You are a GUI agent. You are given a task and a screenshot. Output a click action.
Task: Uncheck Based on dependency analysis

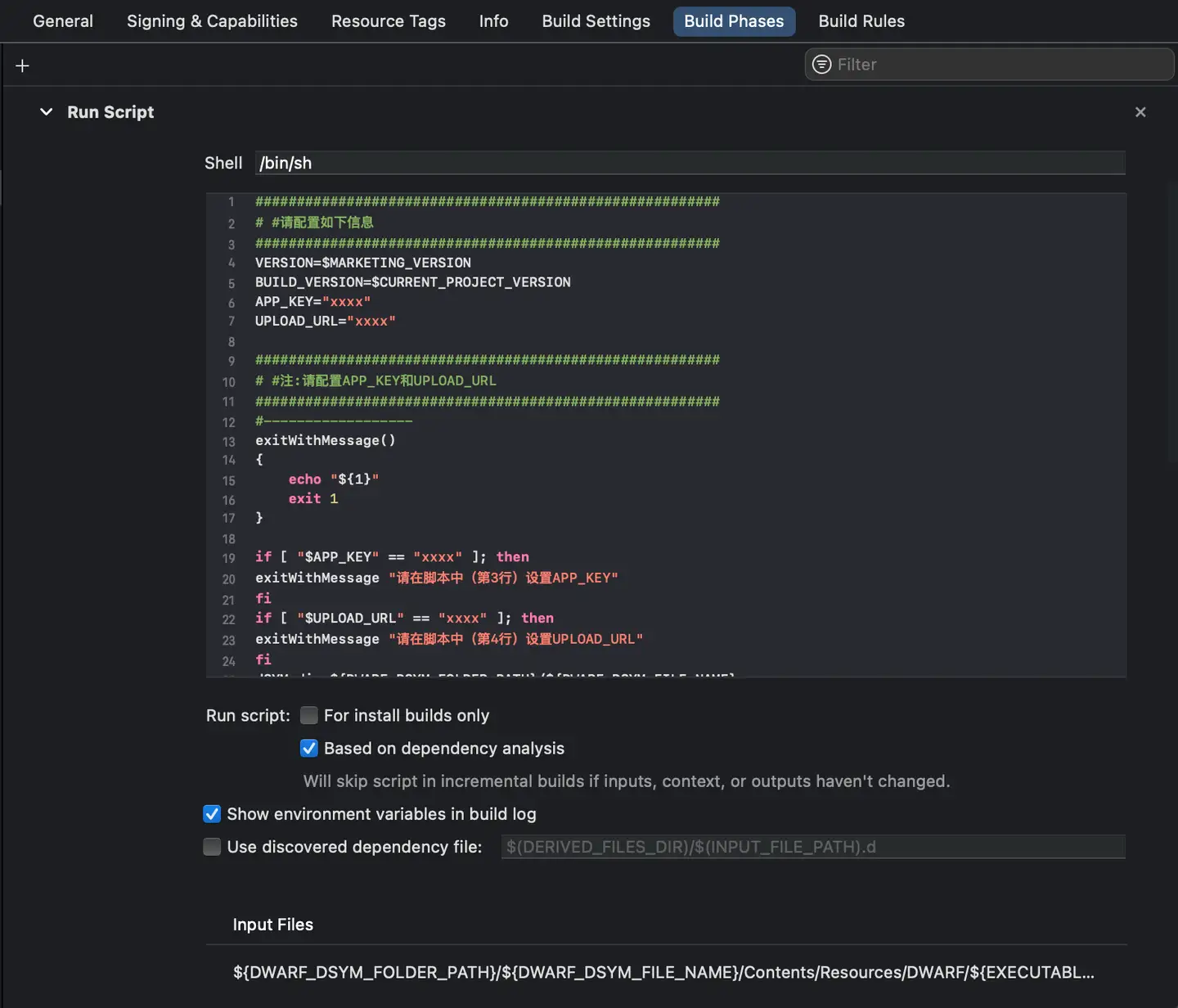(x=309, y=749)
